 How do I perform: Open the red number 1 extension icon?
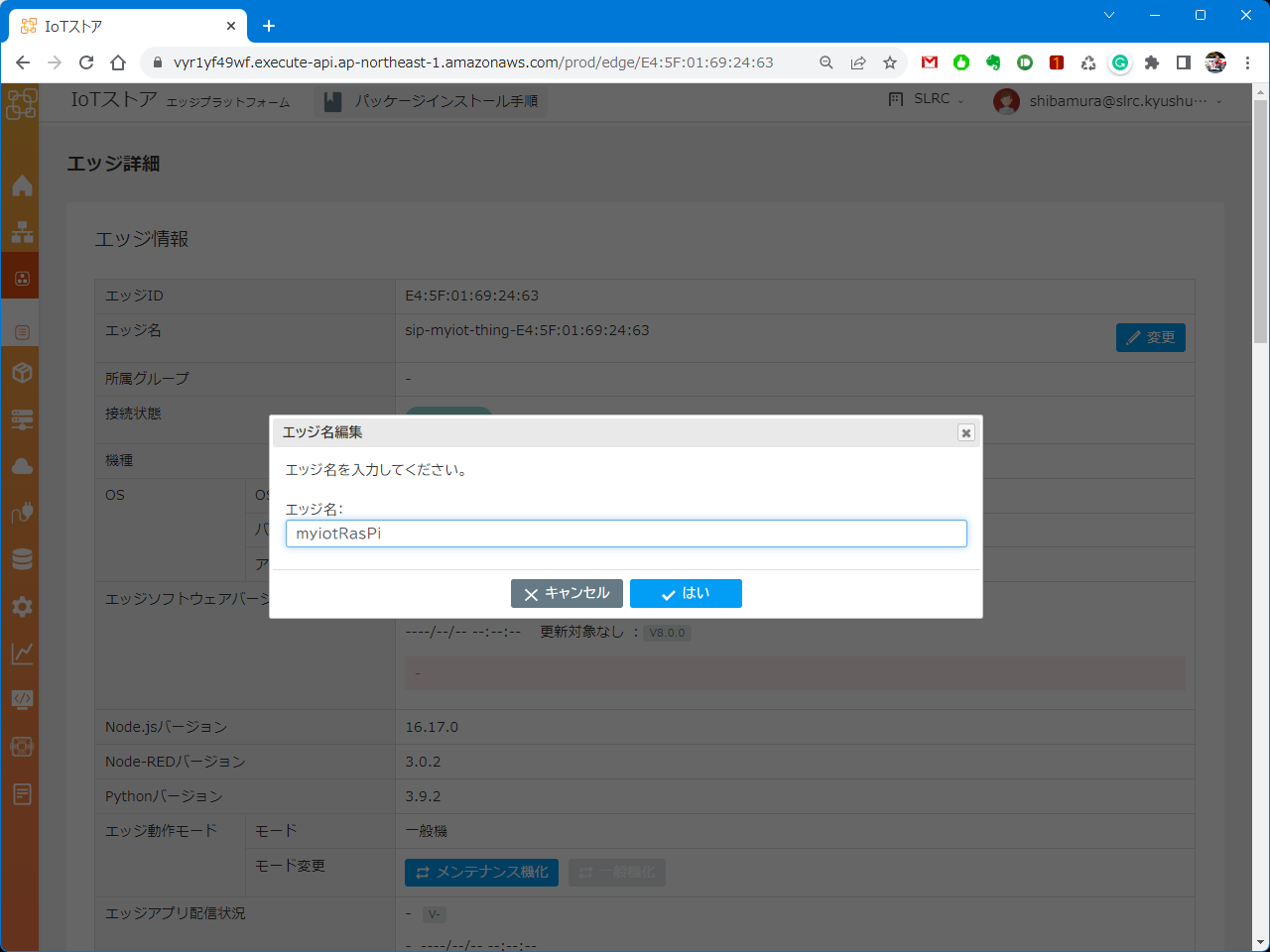tap(1057, 62)
